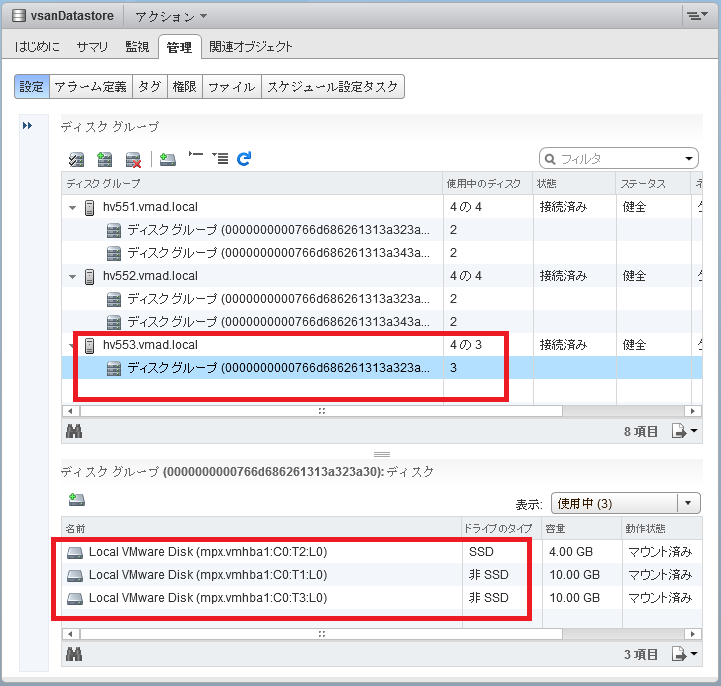Screen dimensions: 721x686
Task: Click the claim disks checklist icon
Action: click(76, 159)
